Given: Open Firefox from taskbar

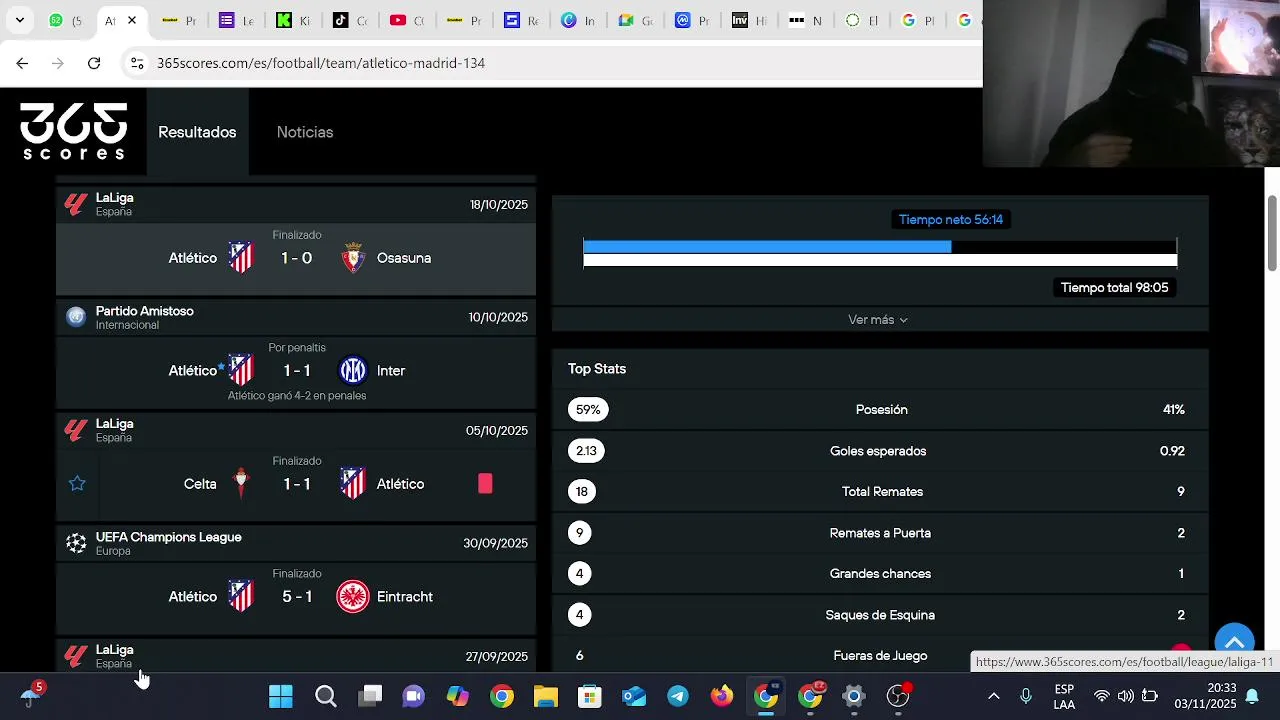Looking at the screenshot, I should [x=722, y=696].
